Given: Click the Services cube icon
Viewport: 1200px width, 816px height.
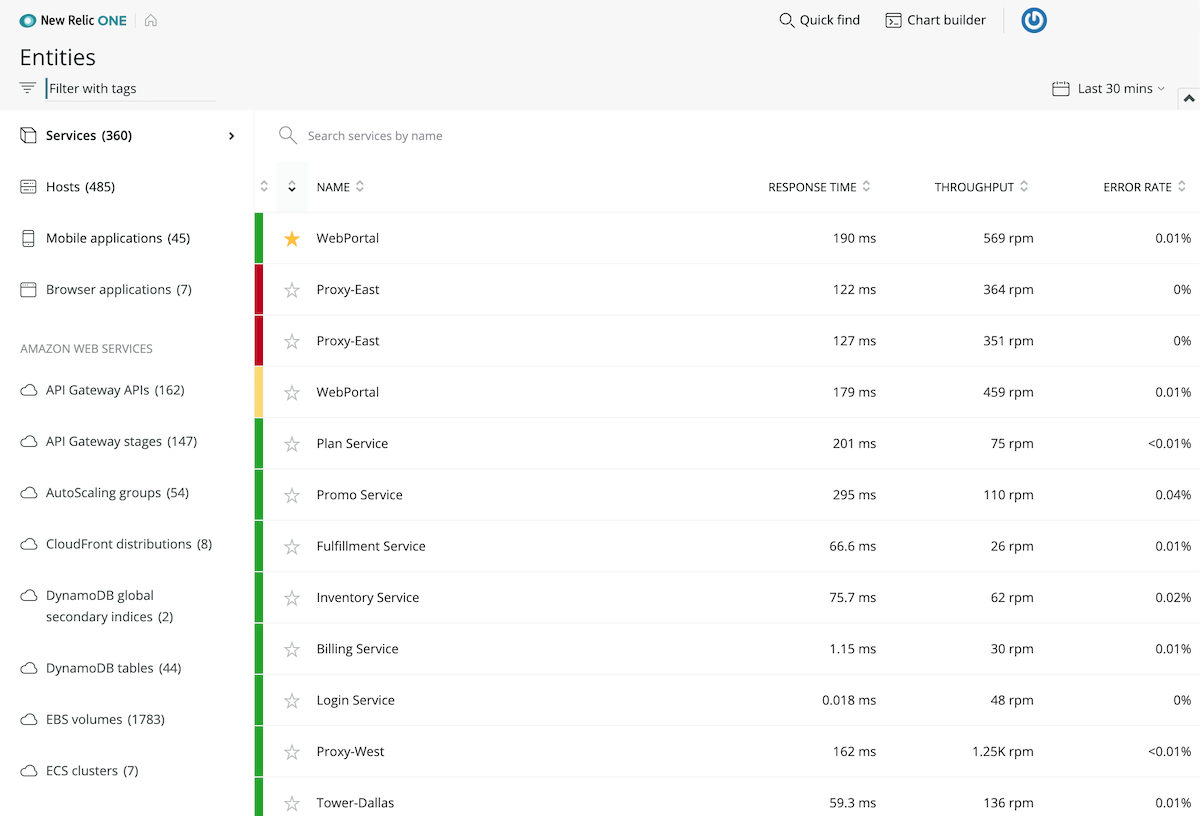Looking at the screenshot, I should point(28,136).
